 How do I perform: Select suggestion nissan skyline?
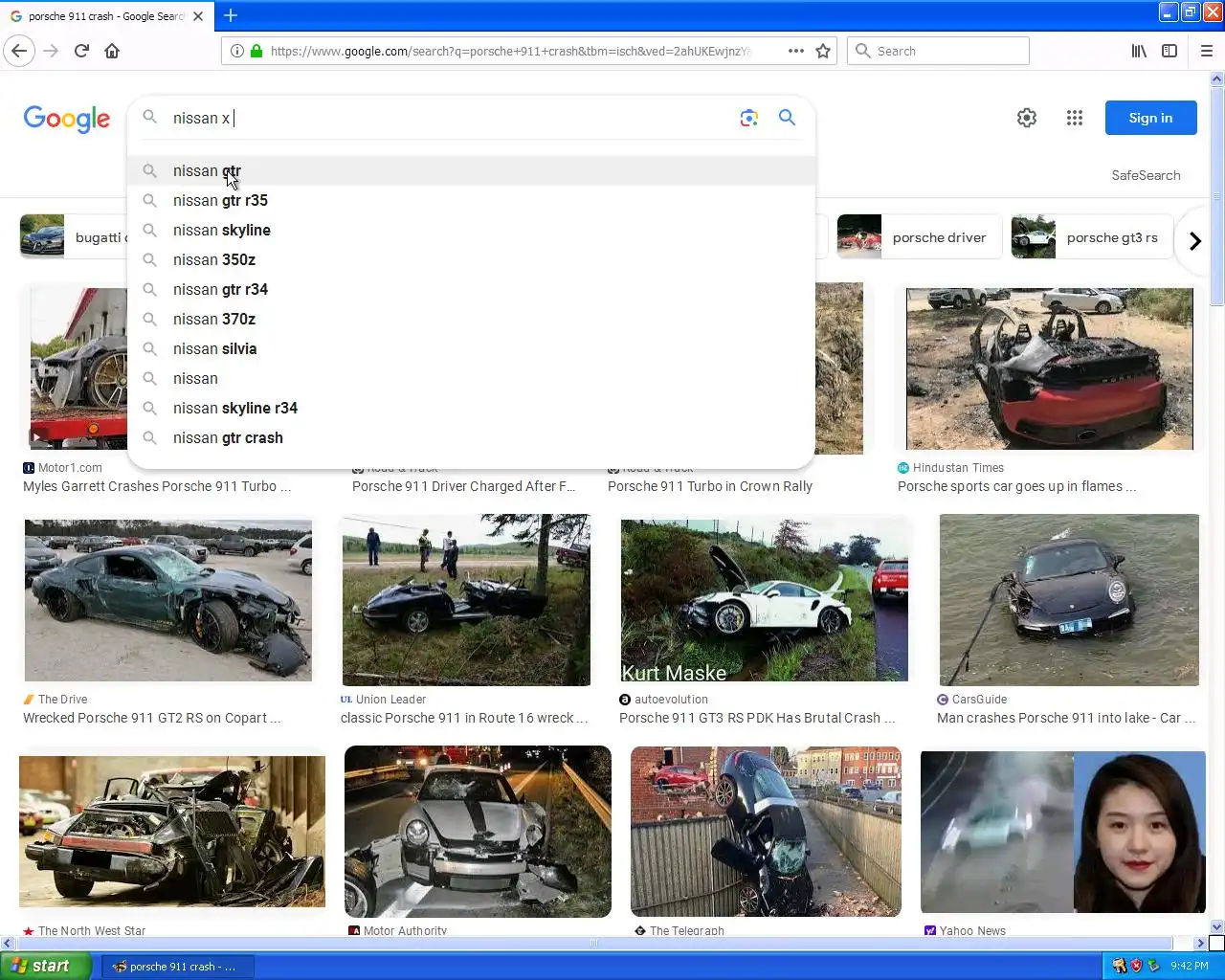[471, 230]
